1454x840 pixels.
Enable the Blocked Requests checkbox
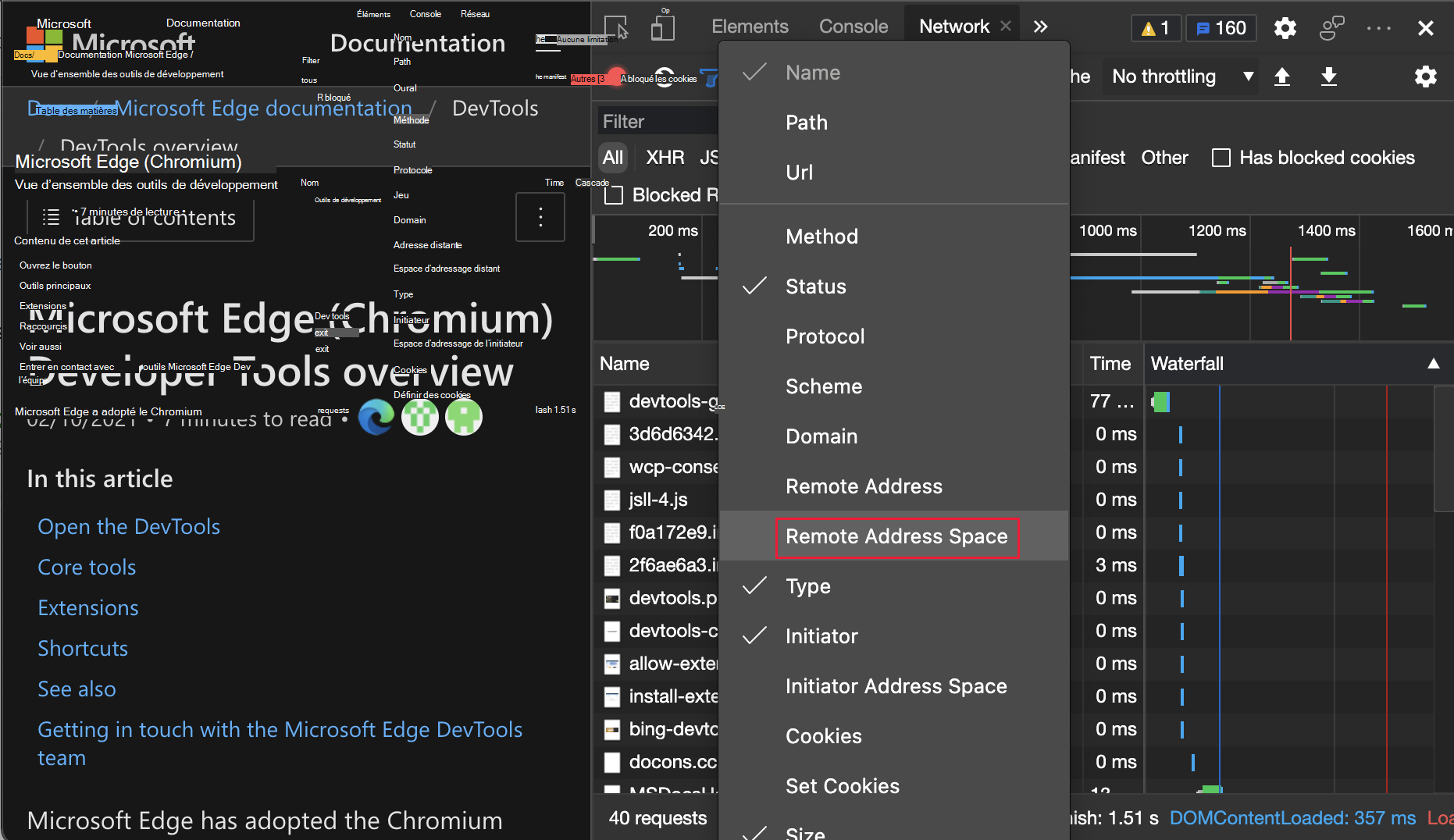pos(614,195)
